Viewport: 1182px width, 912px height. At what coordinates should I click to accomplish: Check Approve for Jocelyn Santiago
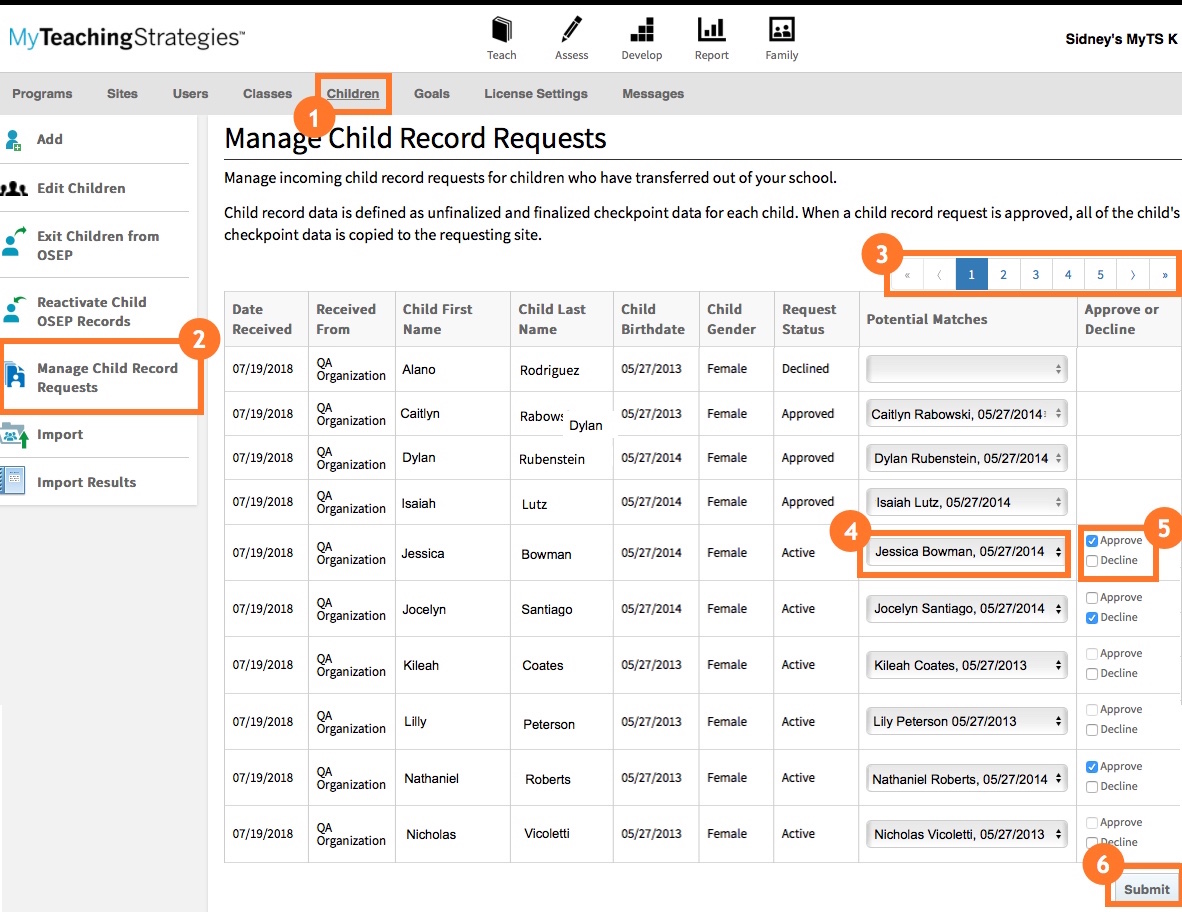tap(1092, 598)
